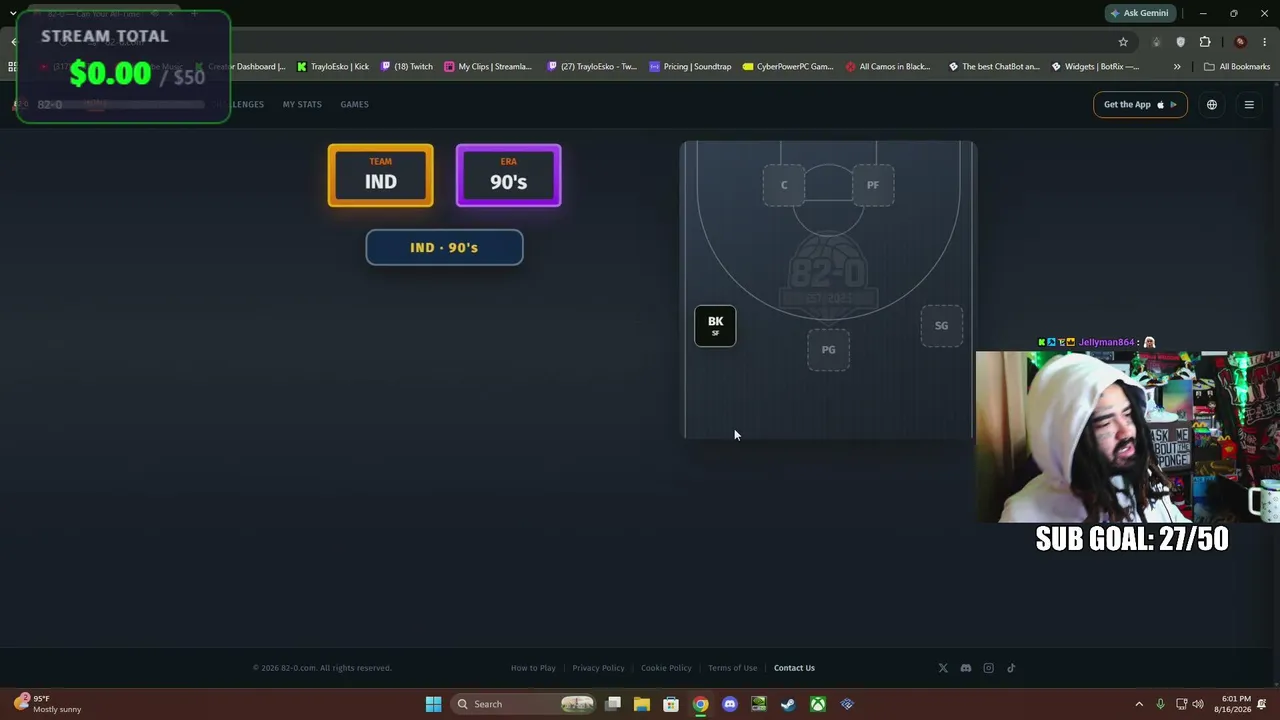1280x720 pixels.
Task: Open Microsoft Store from the taskbar
Action: pyautogui.click(x=671, y=704)
